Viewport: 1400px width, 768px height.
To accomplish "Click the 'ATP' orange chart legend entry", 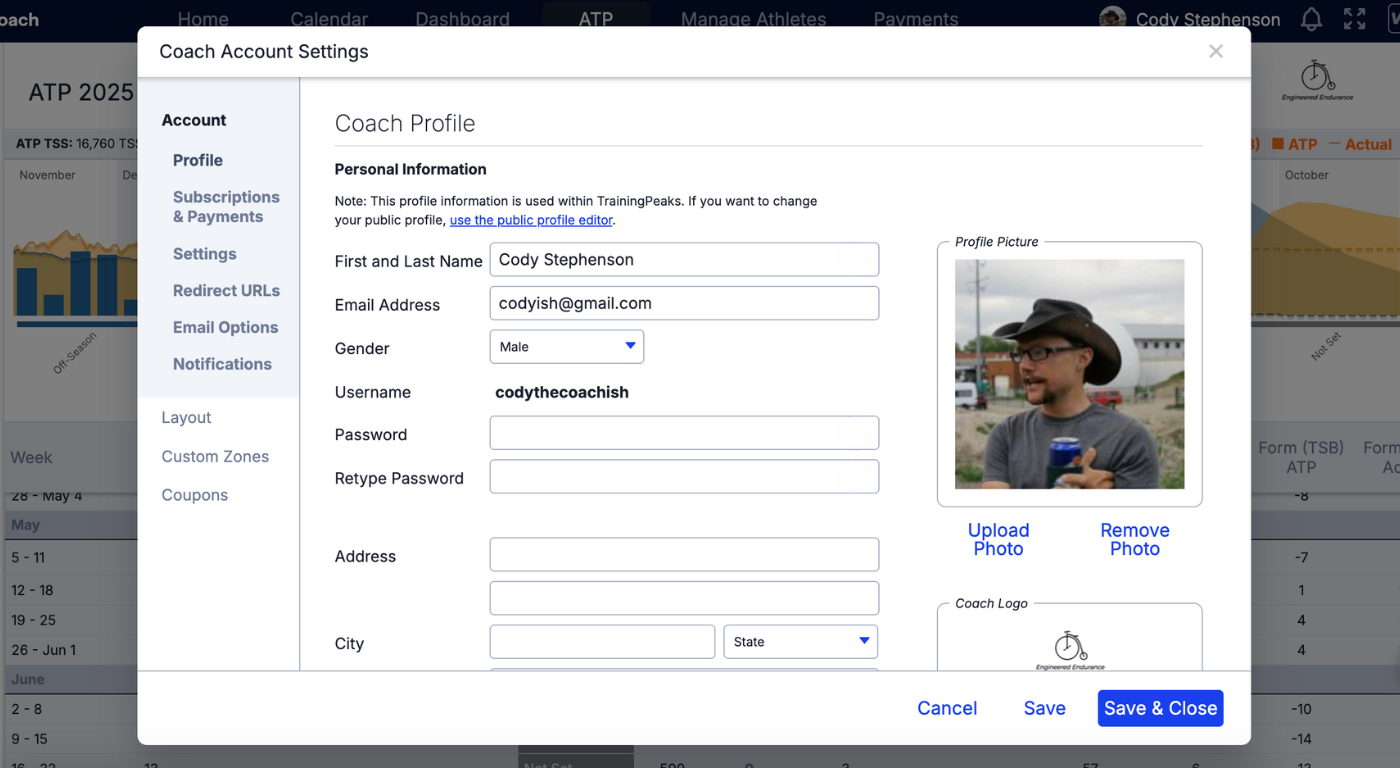I will [1294, 144].
